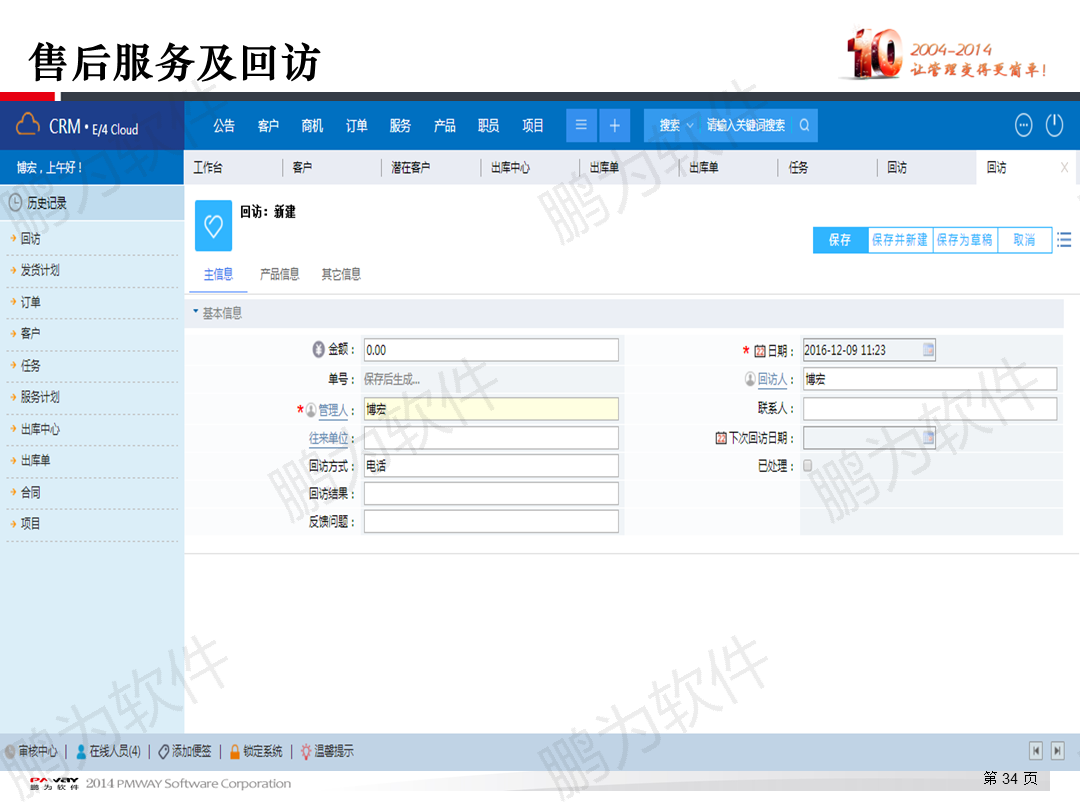
Task: Click the plus quick-add icon
Action: (x=614, y=125)
